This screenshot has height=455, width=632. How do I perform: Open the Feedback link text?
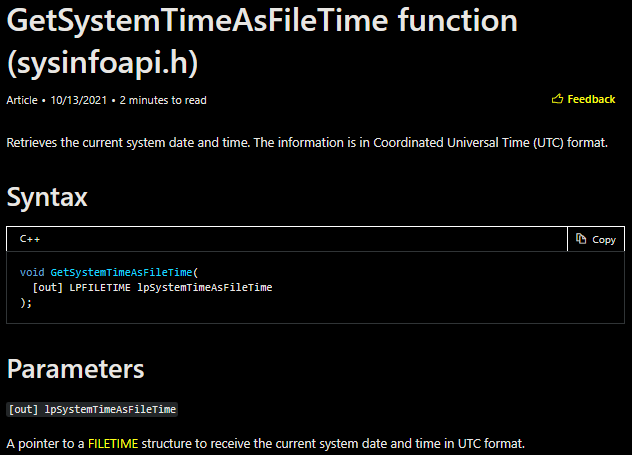[591, 99]
